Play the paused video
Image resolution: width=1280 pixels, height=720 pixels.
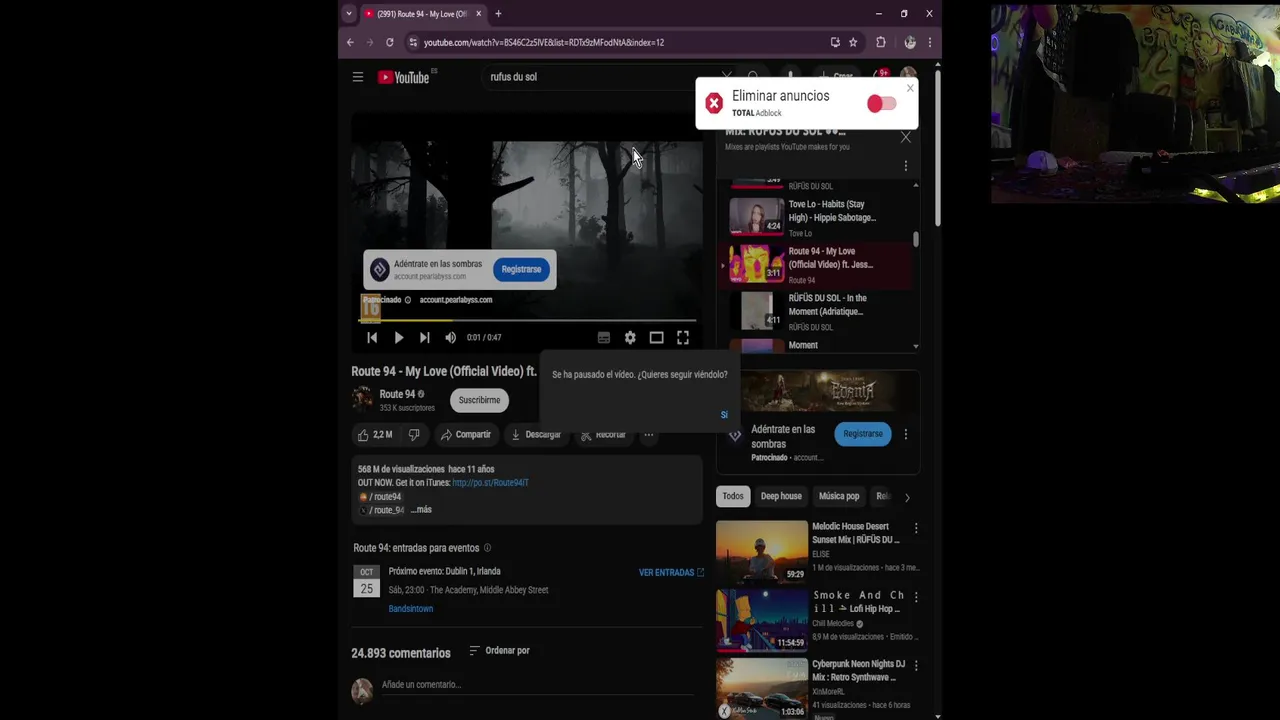pyautogui.click(x=398, y=337)
